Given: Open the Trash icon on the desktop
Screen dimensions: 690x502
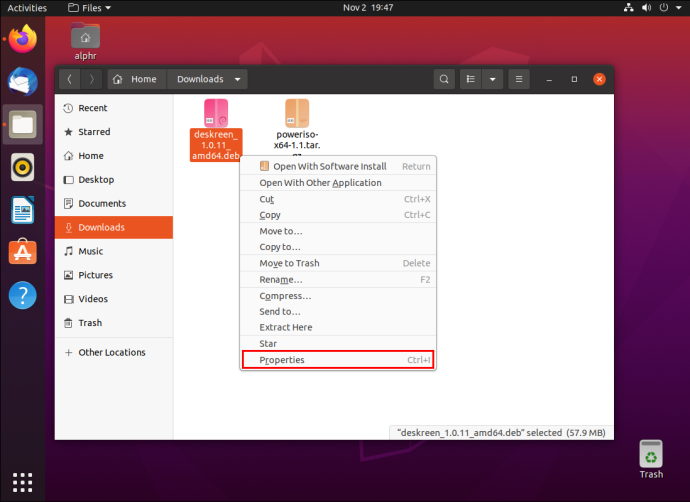Looking at the screenshot, I should (651, 459).
